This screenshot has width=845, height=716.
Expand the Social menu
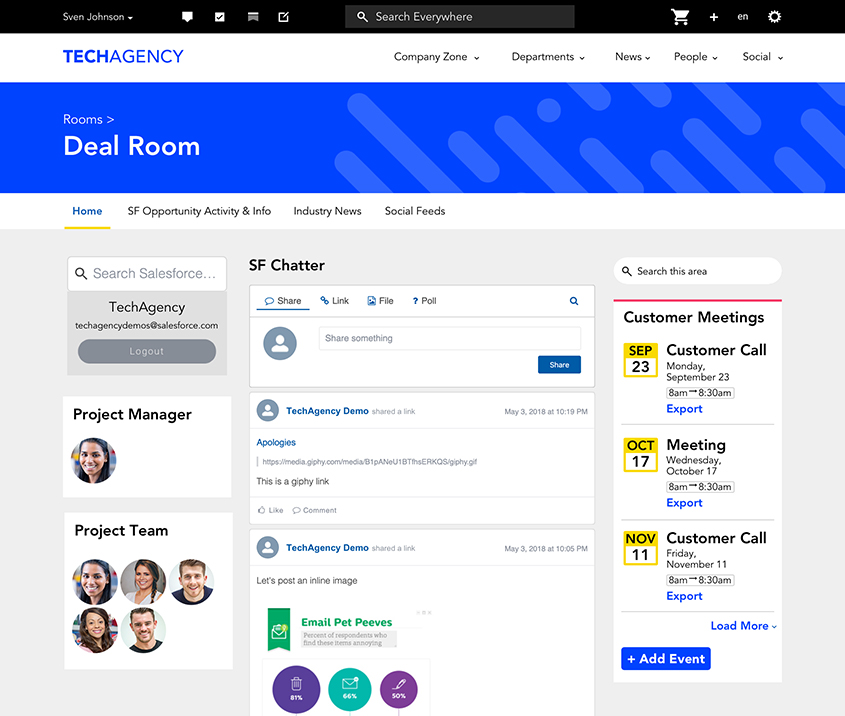763,57
